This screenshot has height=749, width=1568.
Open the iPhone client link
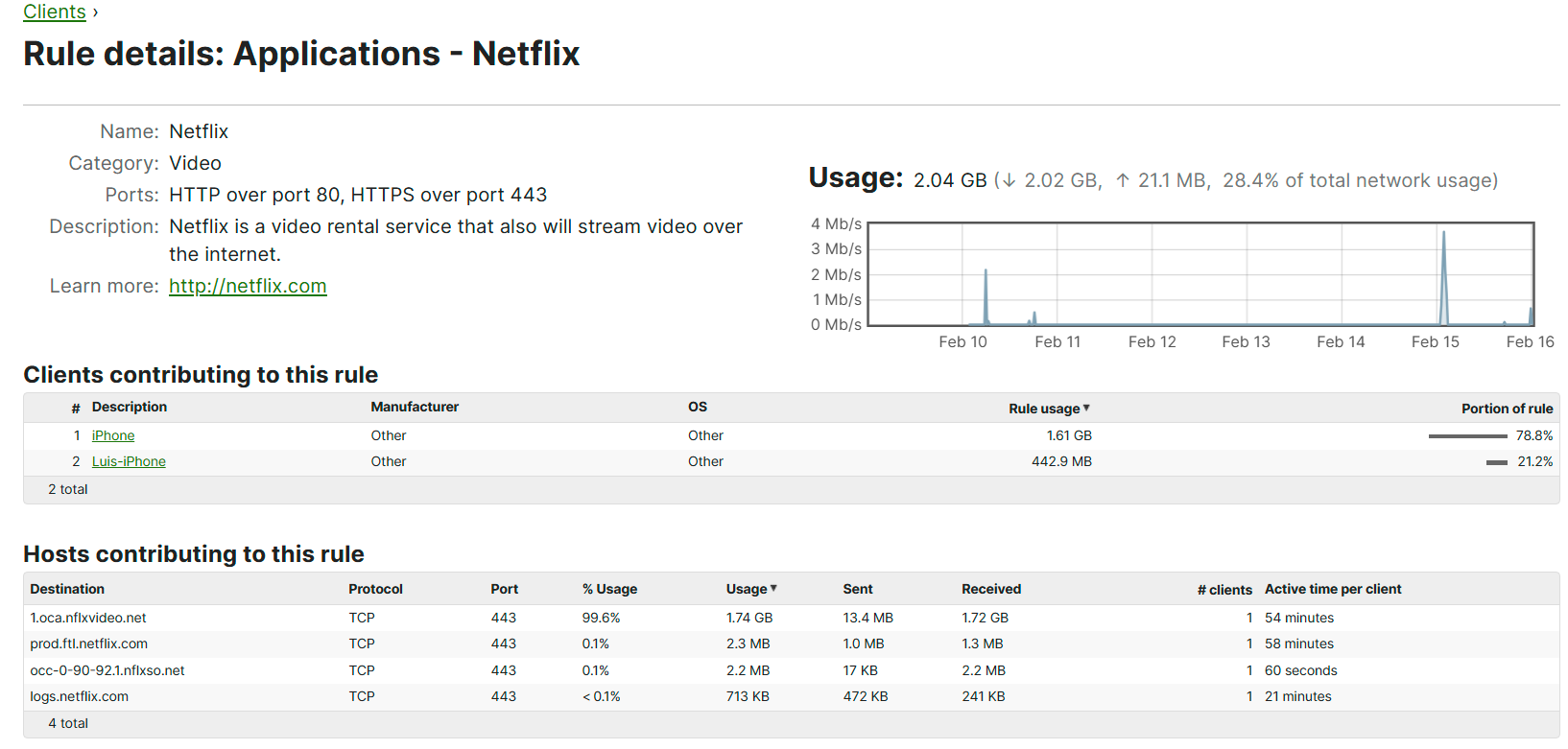click(x=113, y=435)
